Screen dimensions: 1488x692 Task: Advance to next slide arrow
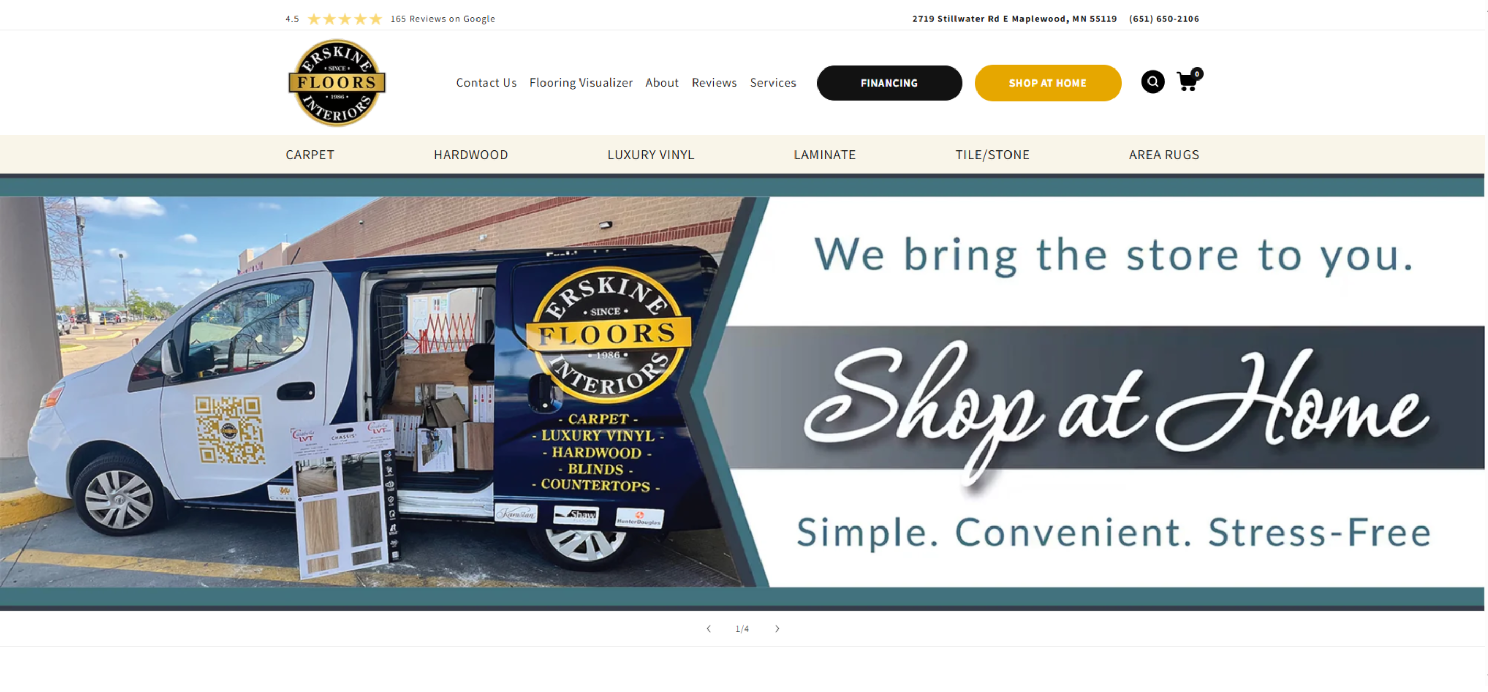777,629
